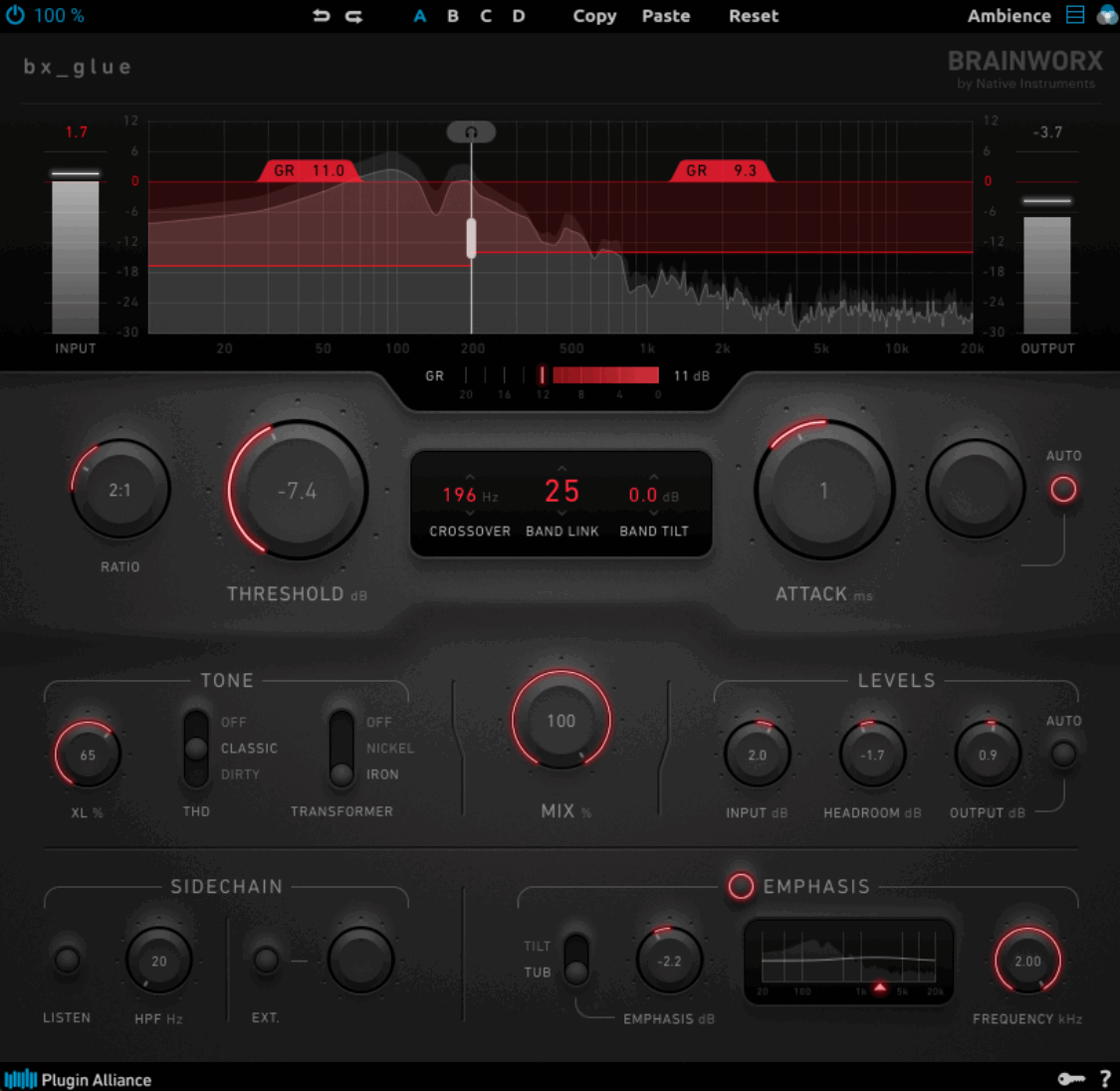The width and height of the screenshot is (1120, 1091).
Task: Click the down arrow below CROSSOVER frequency
Action: click(x=469, y=514)
